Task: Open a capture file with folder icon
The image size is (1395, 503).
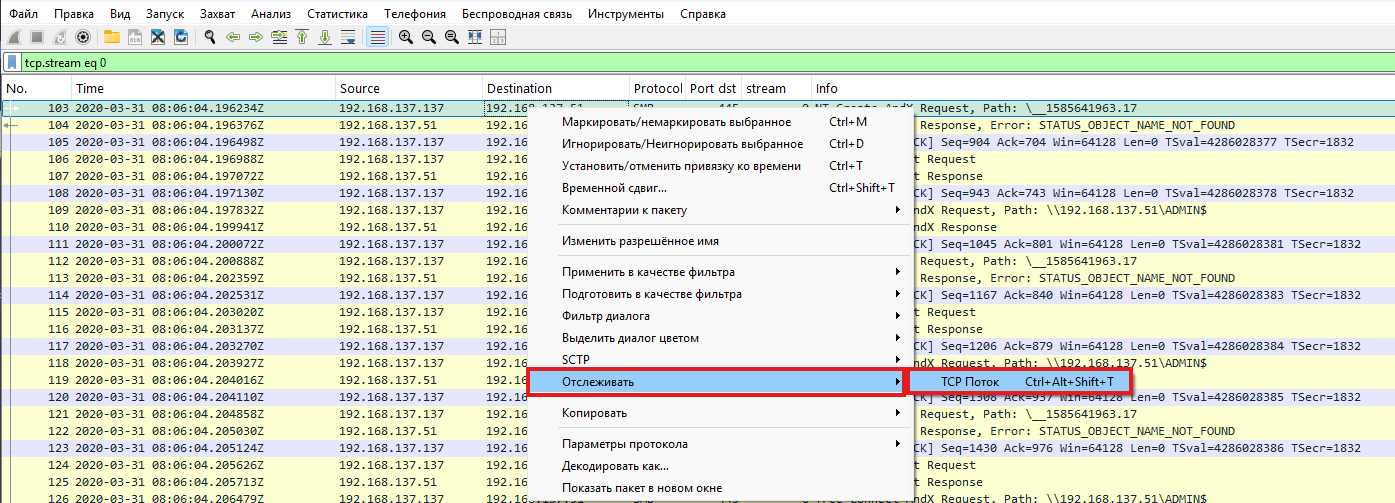Action: click(111, 37)
